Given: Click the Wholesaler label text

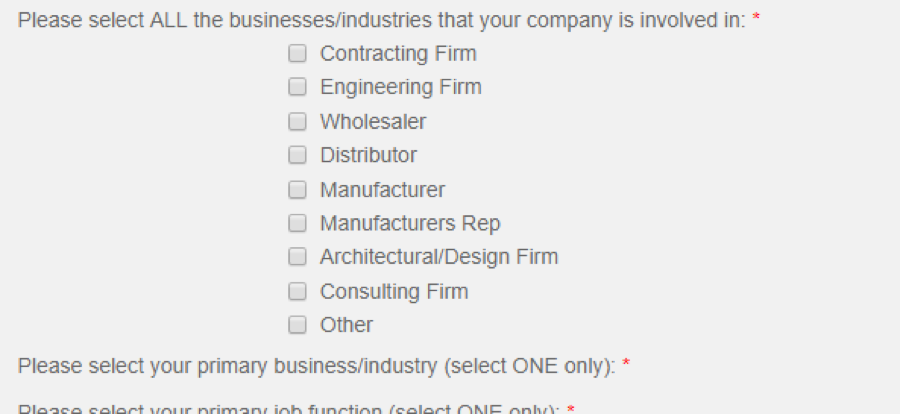Looking at the screenshot, I should point(373,122).
